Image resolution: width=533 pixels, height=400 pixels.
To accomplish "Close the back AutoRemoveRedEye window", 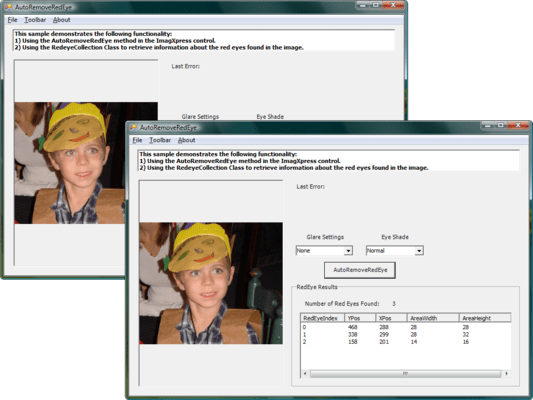I will pos(393,5).
